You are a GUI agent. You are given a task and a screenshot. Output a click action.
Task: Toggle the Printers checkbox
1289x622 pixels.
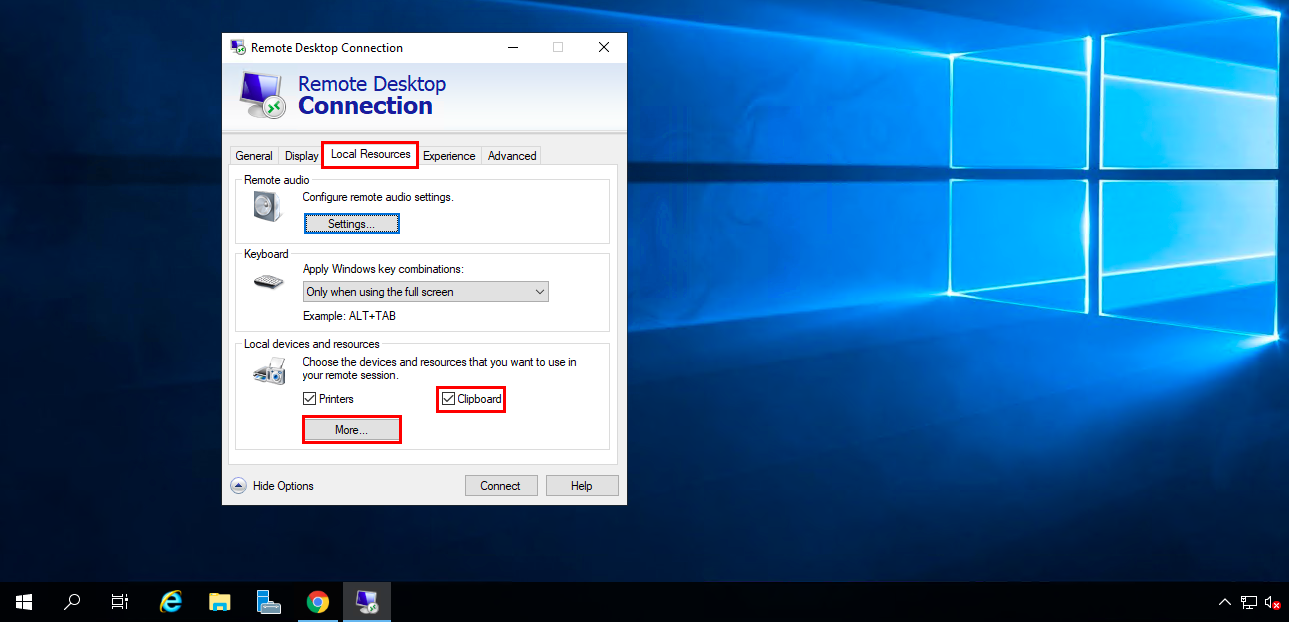310,399
